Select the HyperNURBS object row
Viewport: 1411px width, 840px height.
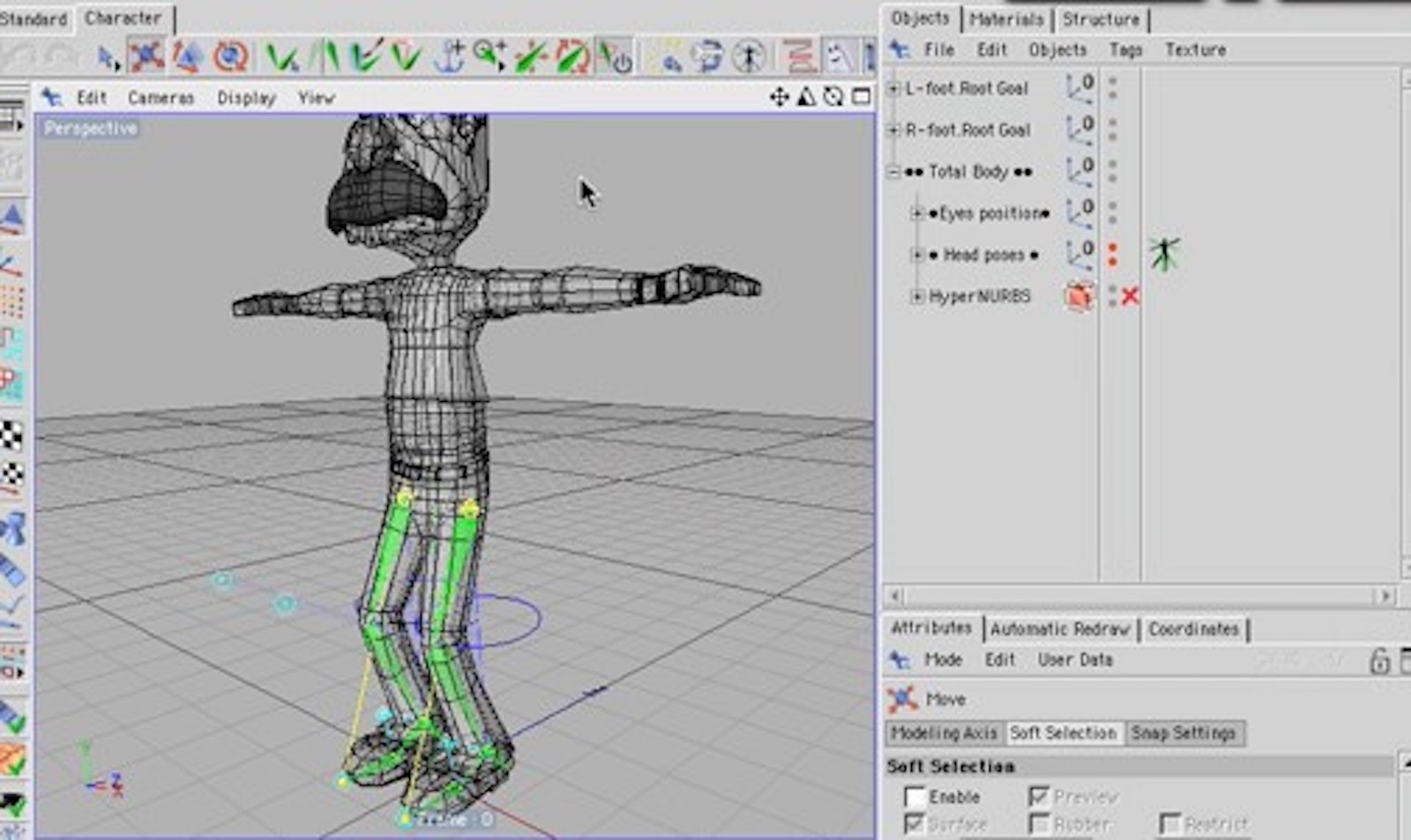[x=979, y=296]
